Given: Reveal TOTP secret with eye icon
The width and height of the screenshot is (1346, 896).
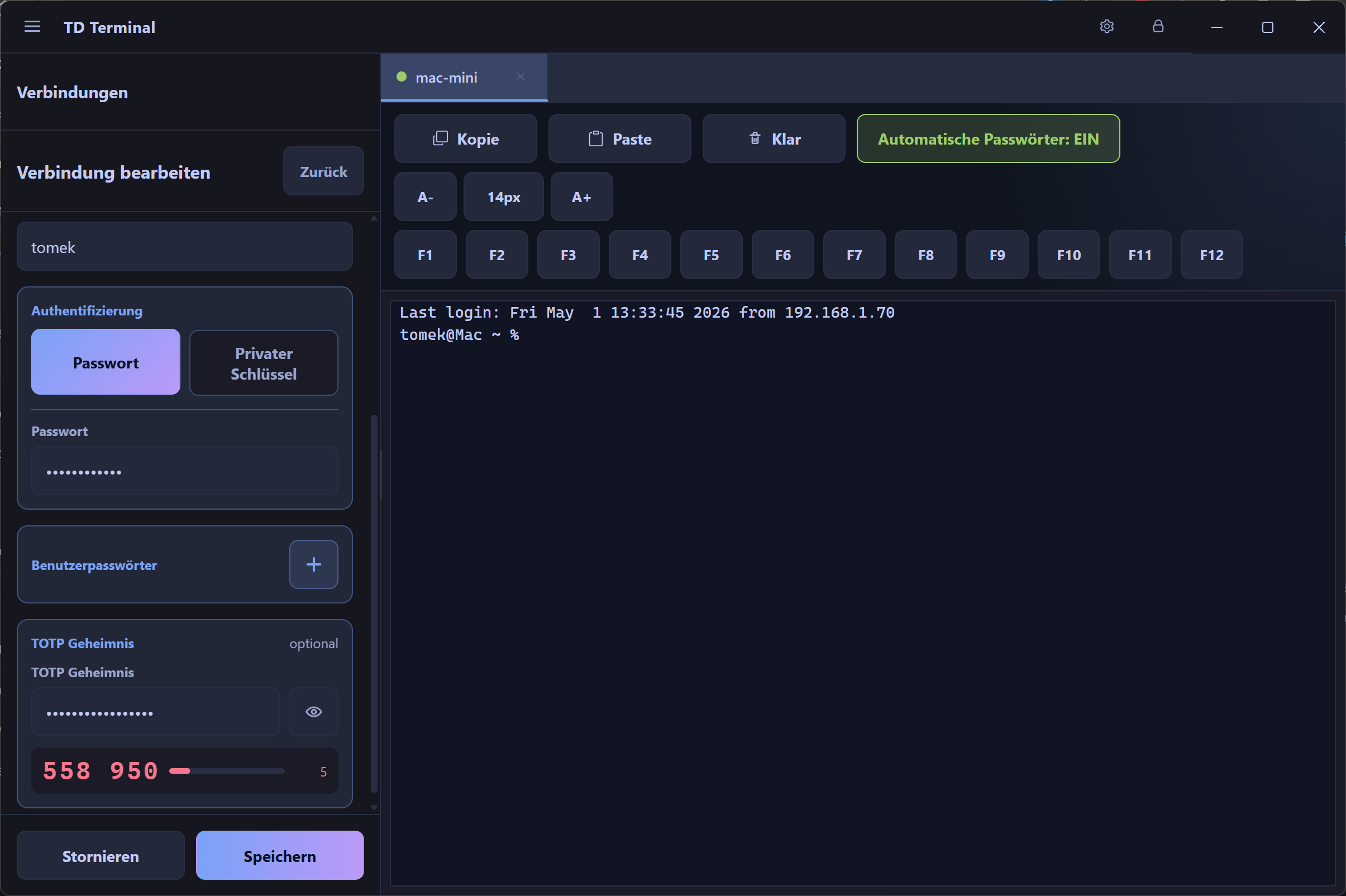Looking at the screenshot, I should pos(313,712).
